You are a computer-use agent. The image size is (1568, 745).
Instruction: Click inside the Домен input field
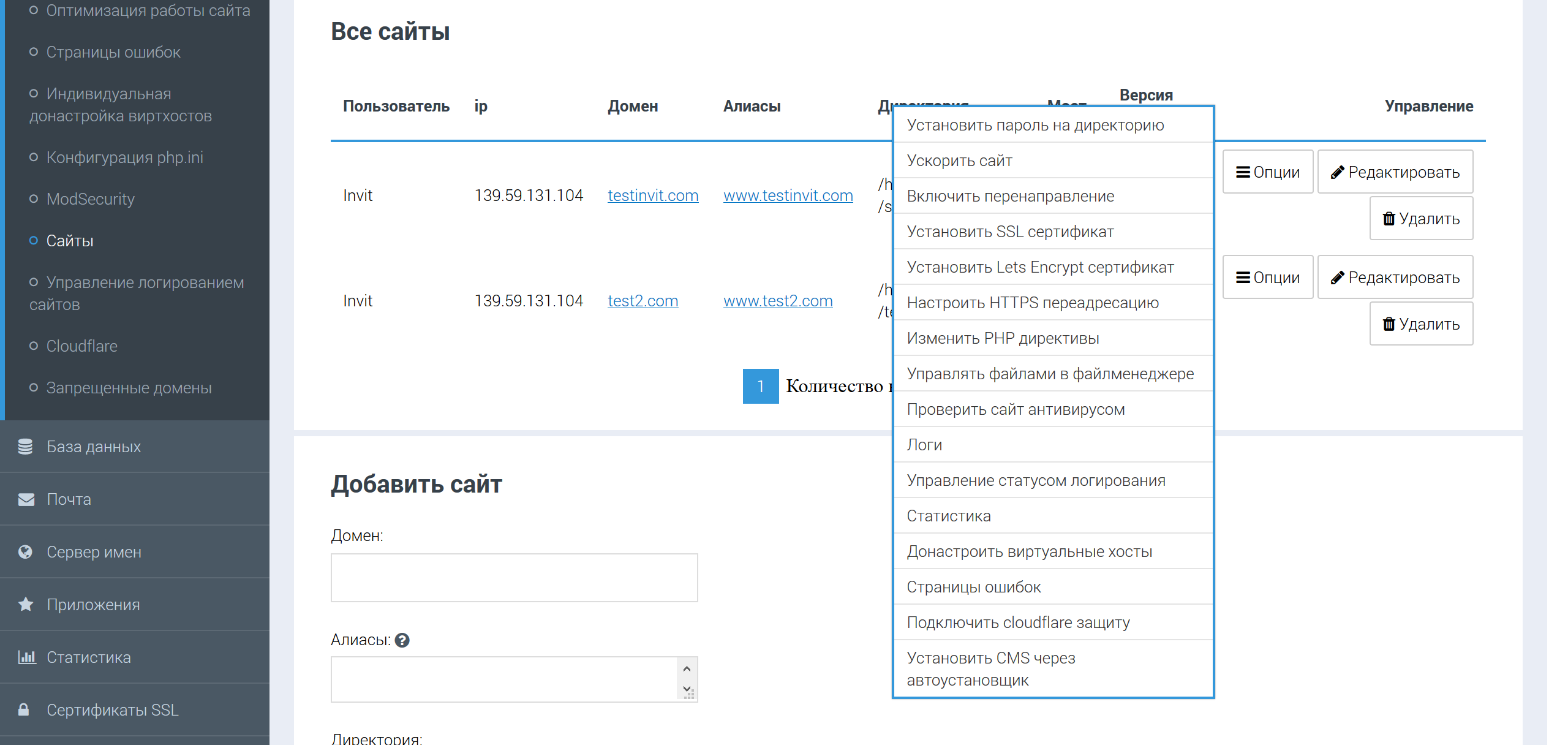click(x=514, y=577)
